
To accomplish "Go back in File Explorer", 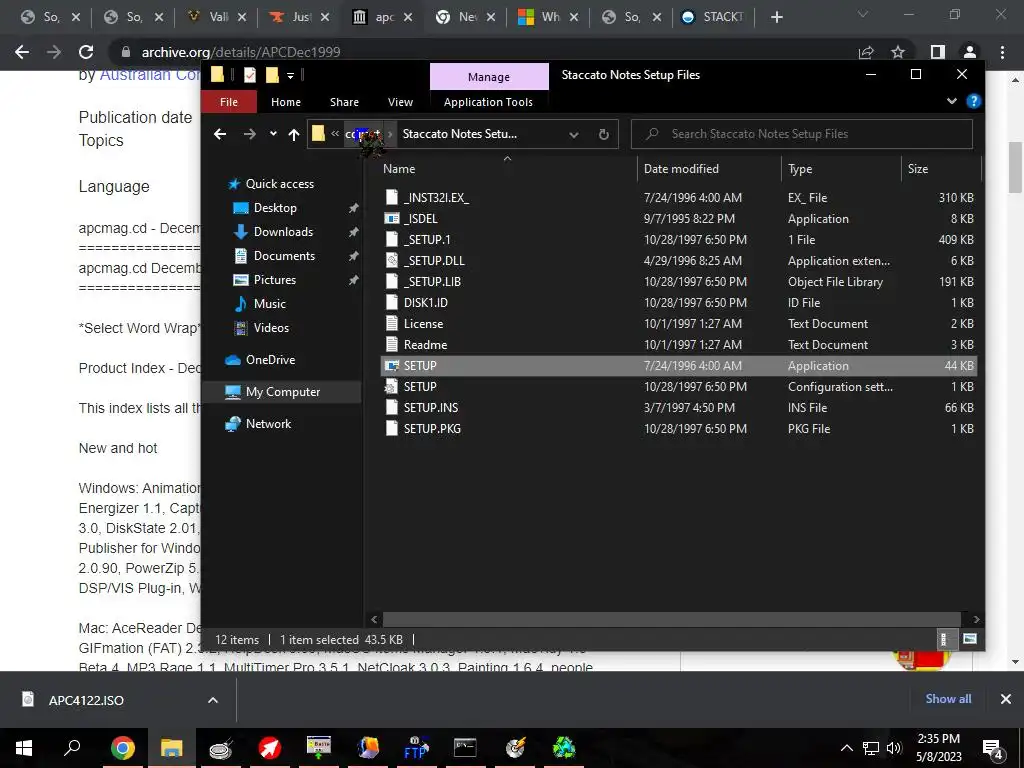I will (220, 134).
